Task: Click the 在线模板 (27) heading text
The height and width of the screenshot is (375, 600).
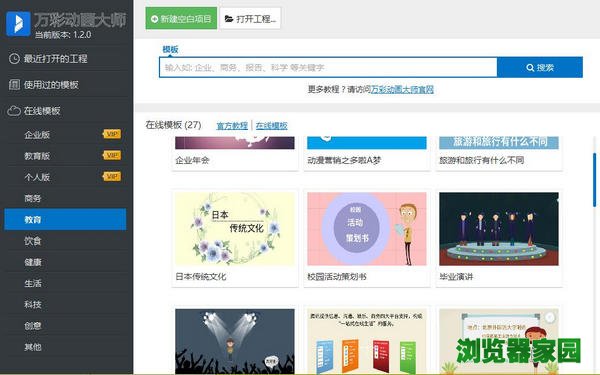Action: pos(173,125)
